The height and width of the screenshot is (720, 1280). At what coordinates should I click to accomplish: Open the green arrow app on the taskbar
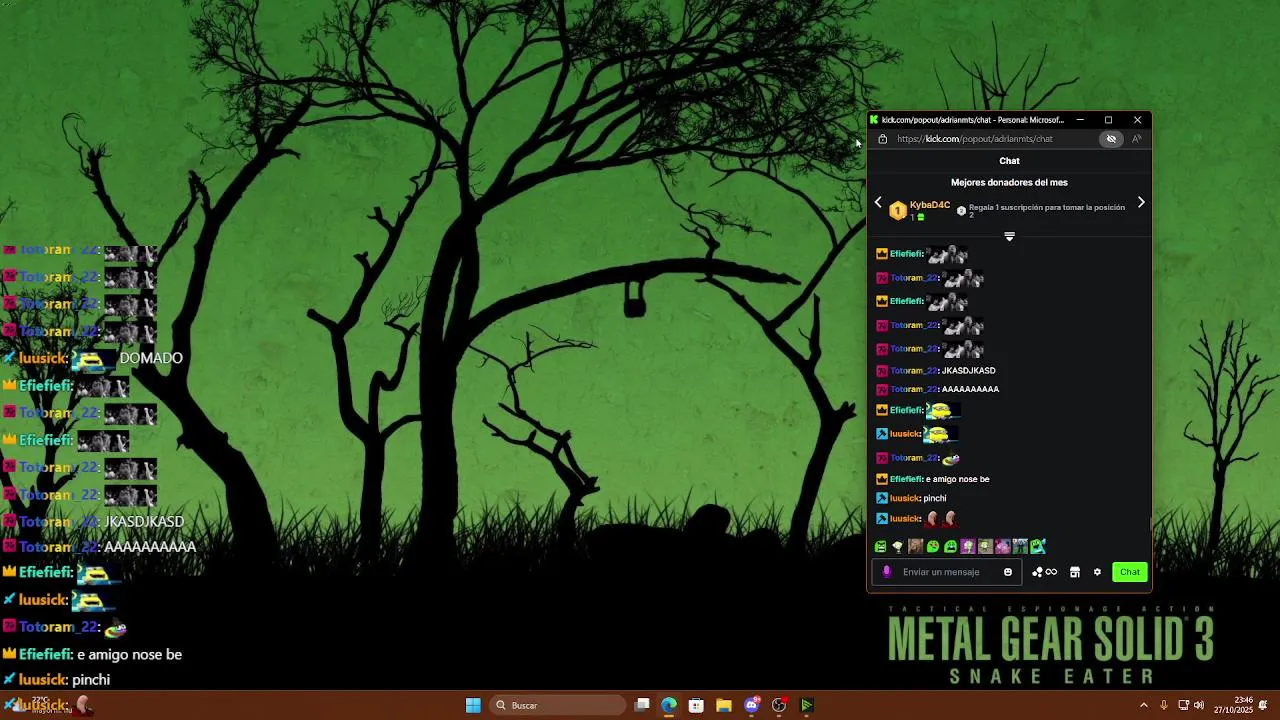click(806, 705)
